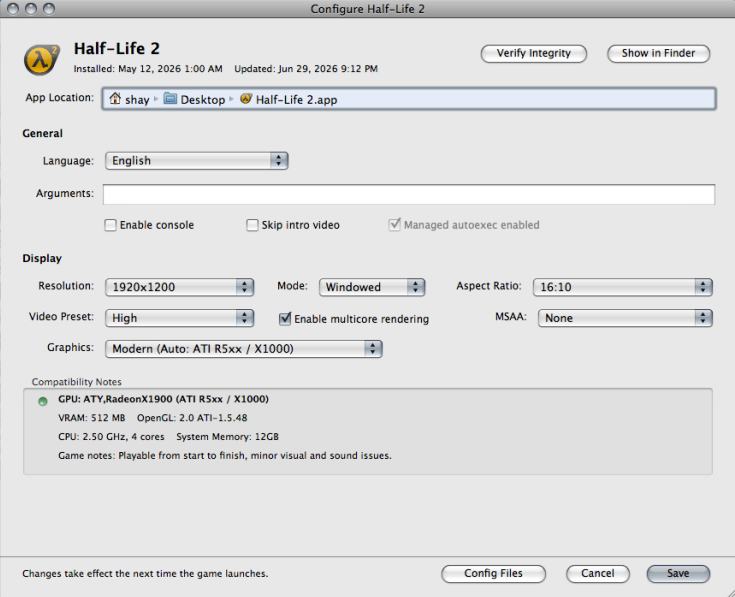
Task: Open the Mode dropdown set to Windowed
Action: pyautogui.click(x=372, y=287)
